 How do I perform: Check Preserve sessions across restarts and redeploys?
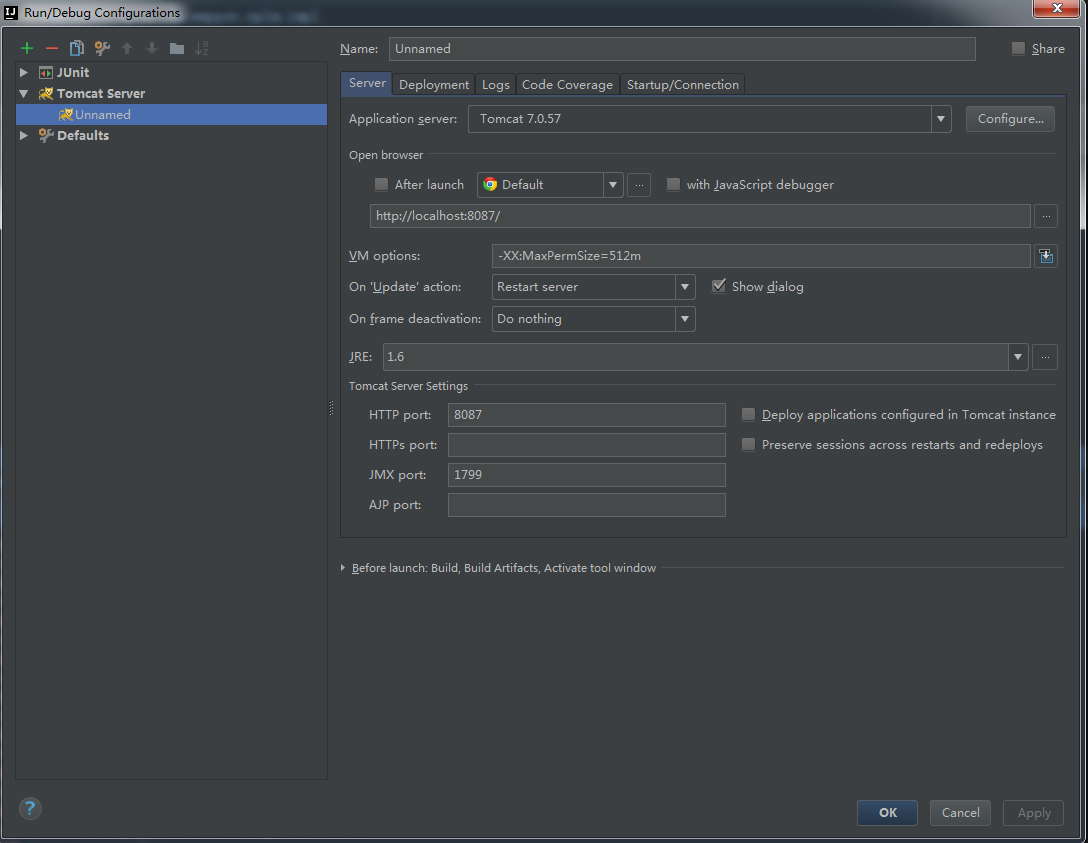click(x=748, y=445)
